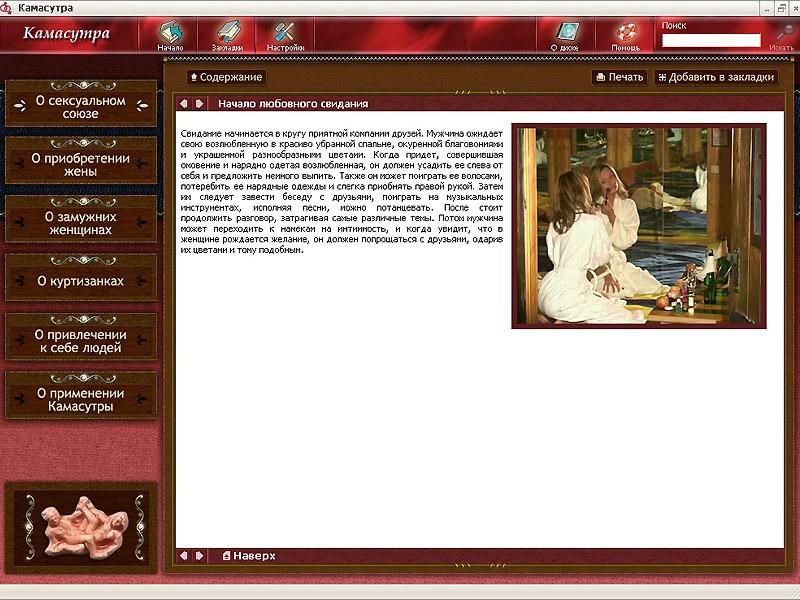Open the О замужних женщинах section

tap(81, 222)
